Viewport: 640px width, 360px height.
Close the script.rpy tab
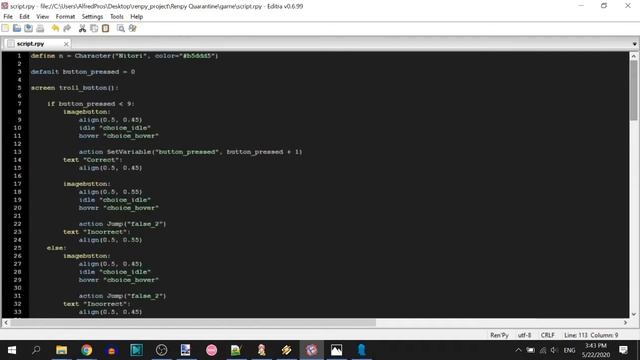[66, 44]
